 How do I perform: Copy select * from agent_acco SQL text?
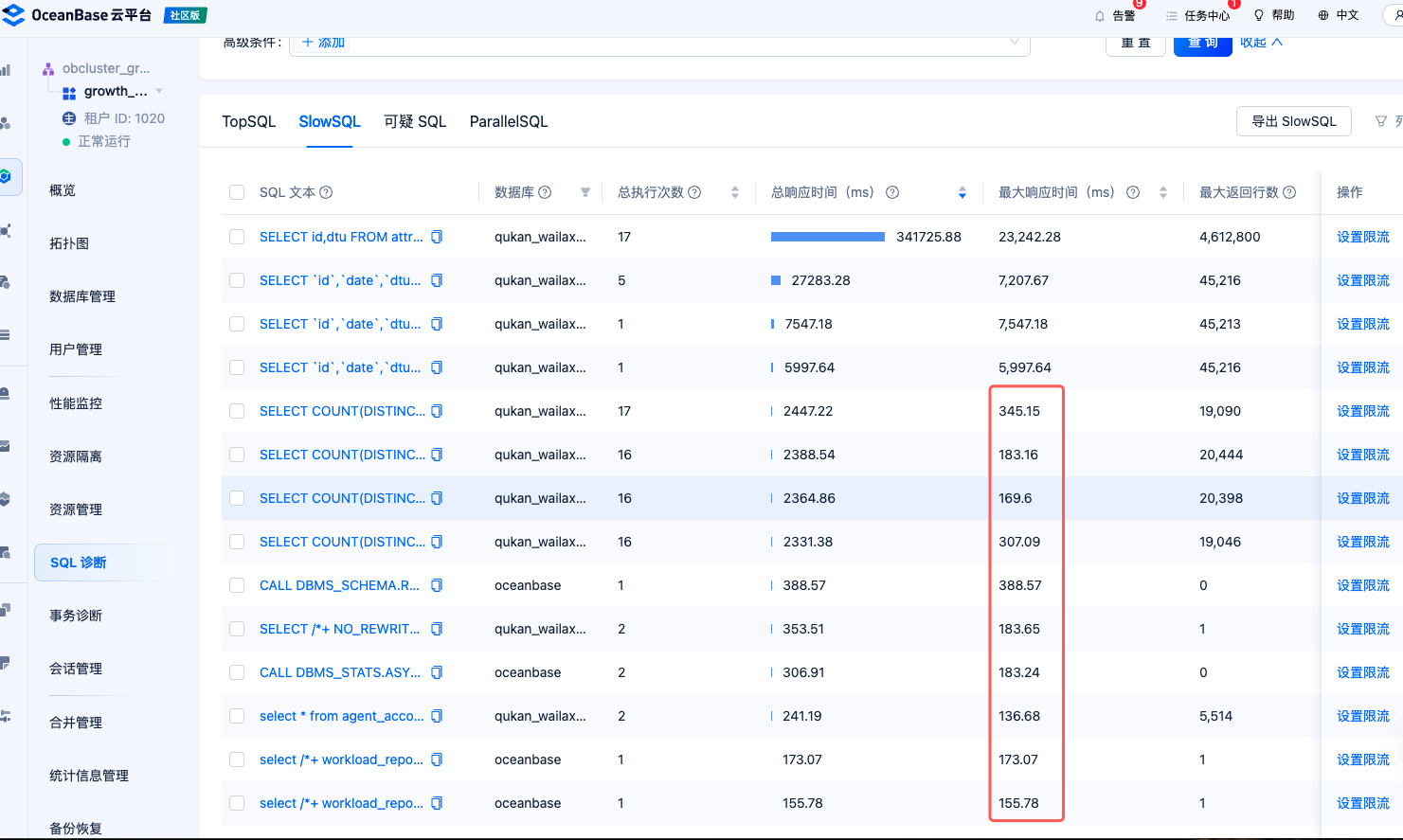[437, 716]
